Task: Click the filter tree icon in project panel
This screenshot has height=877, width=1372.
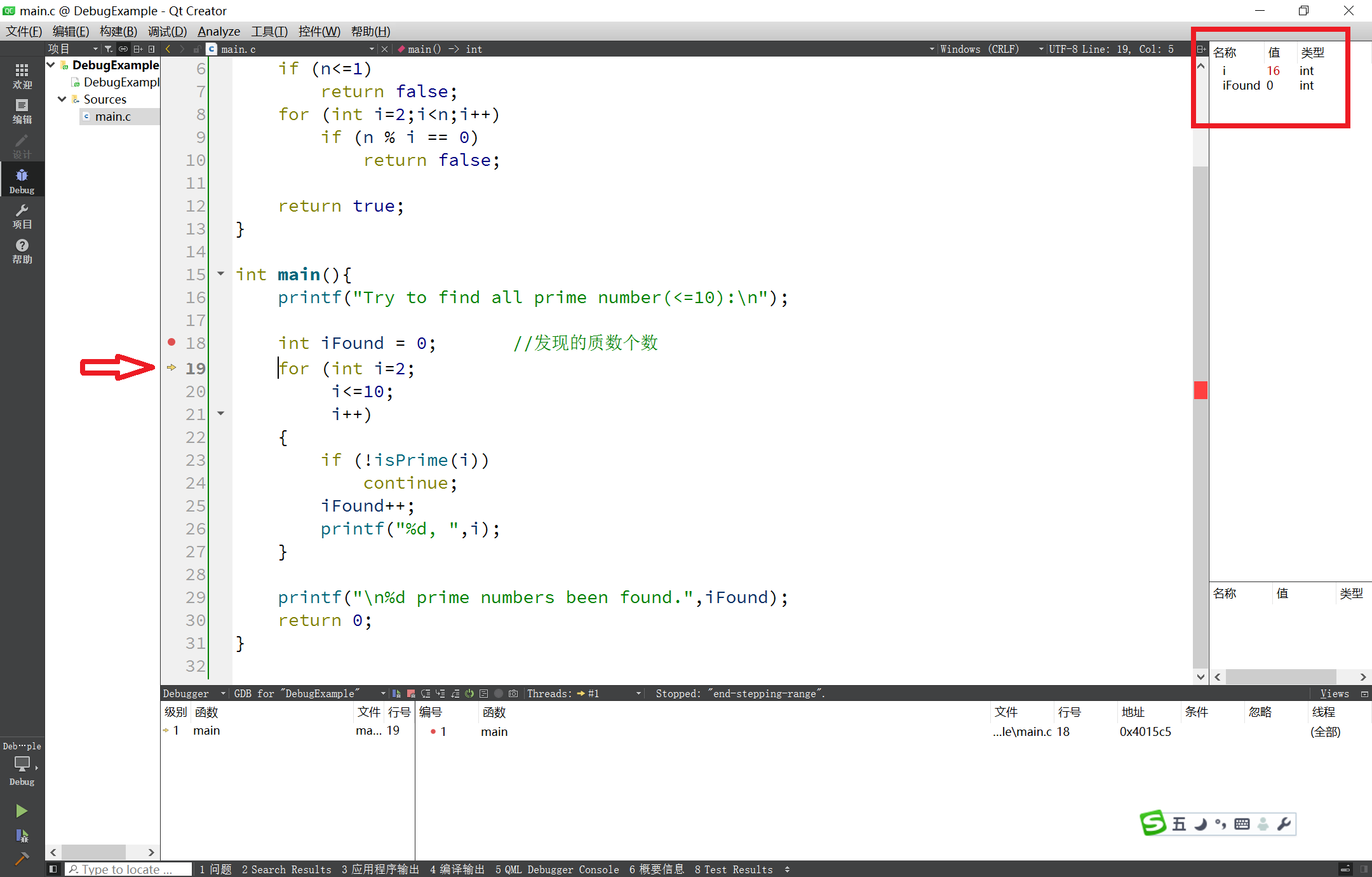Action: (109, 49)
